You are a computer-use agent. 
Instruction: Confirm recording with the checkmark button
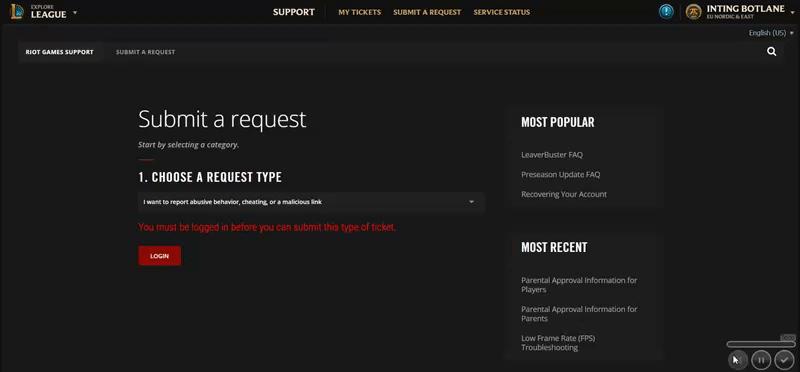tap(784, 360)
